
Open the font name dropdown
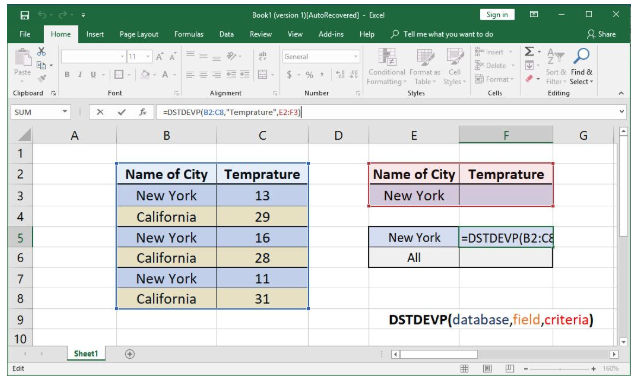click(x=122, y=57)
